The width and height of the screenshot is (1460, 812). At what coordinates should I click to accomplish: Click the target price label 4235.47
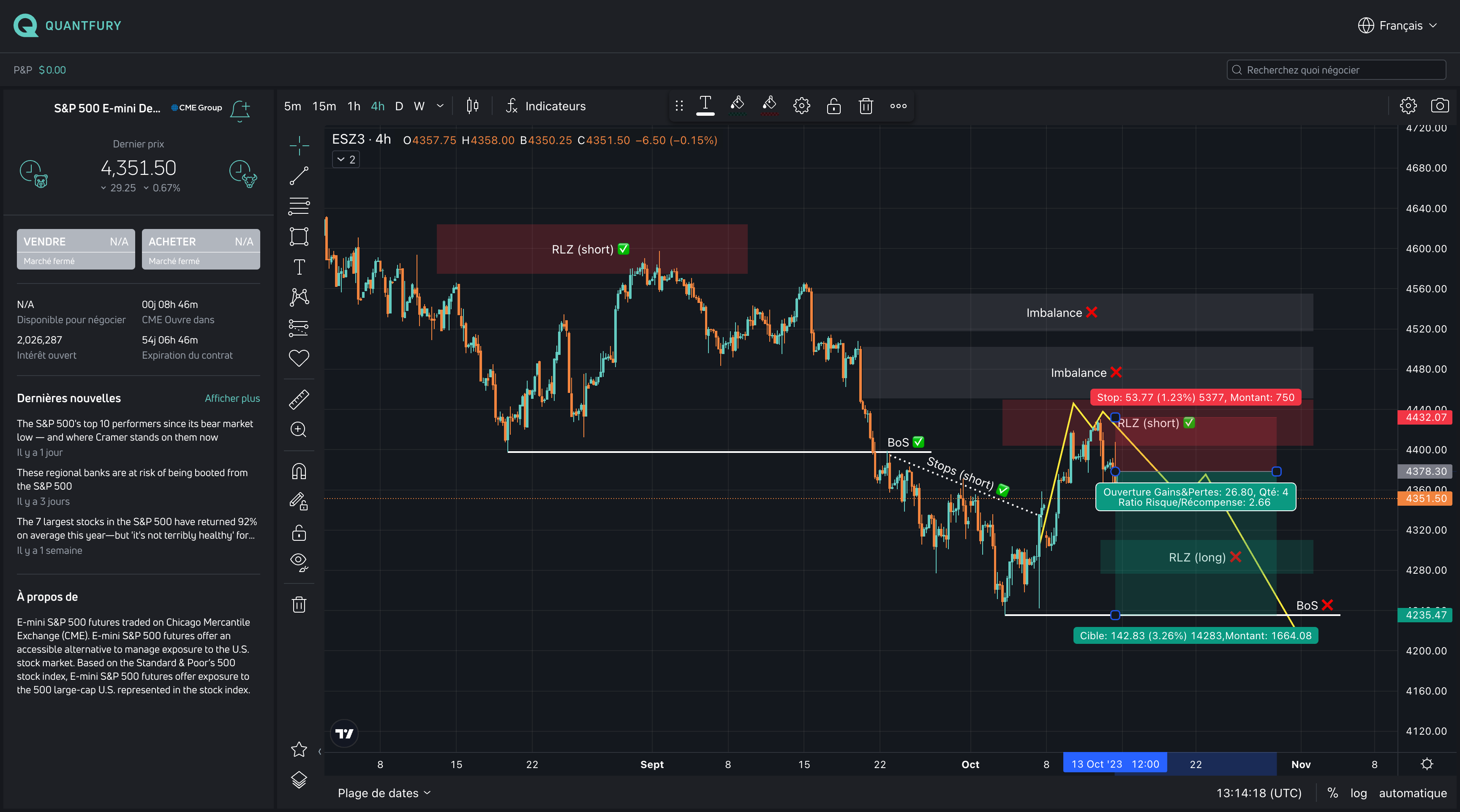pyautogui.click(x=1425, y=615)
